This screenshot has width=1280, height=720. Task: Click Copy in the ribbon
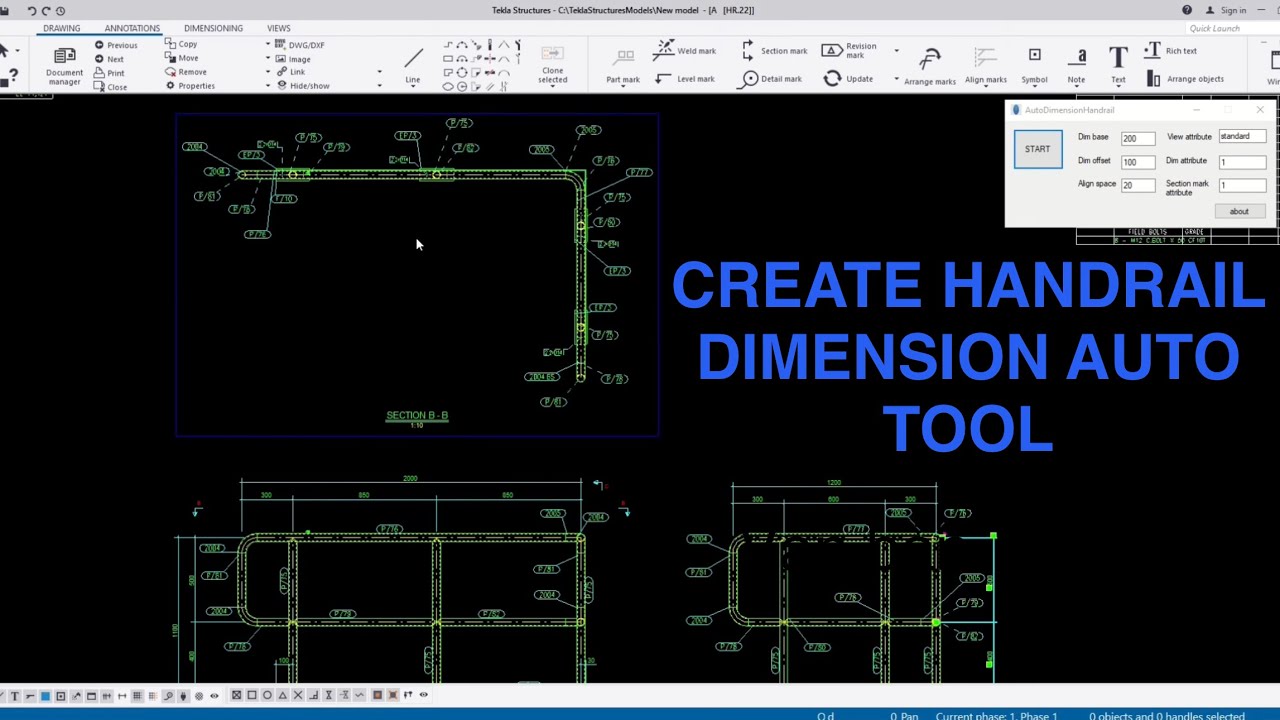(x=182, y=44)
